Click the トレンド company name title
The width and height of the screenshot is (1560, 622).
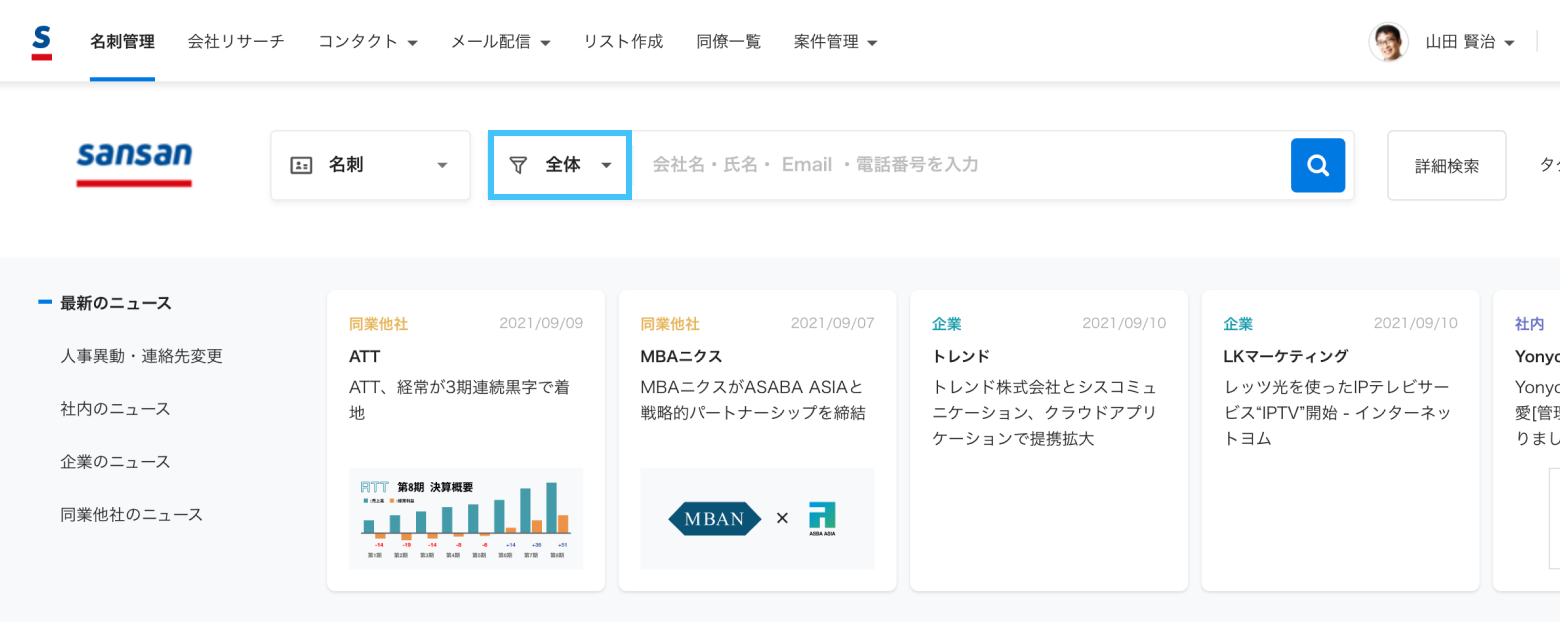pos(961,356)
